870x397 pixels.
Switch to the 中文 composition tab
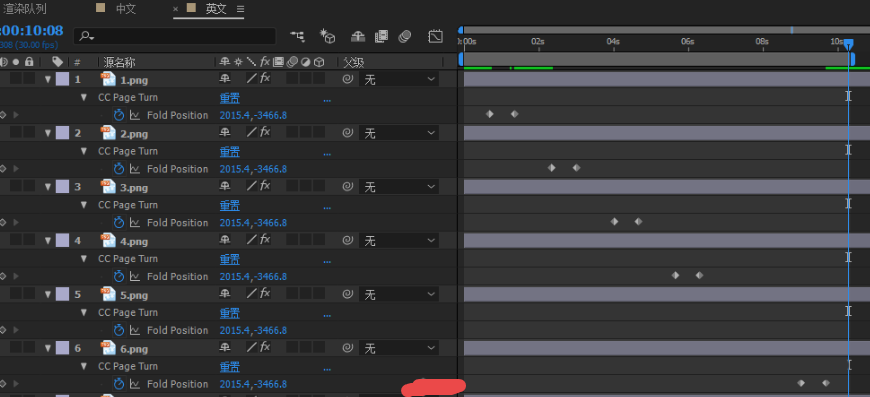125,9
